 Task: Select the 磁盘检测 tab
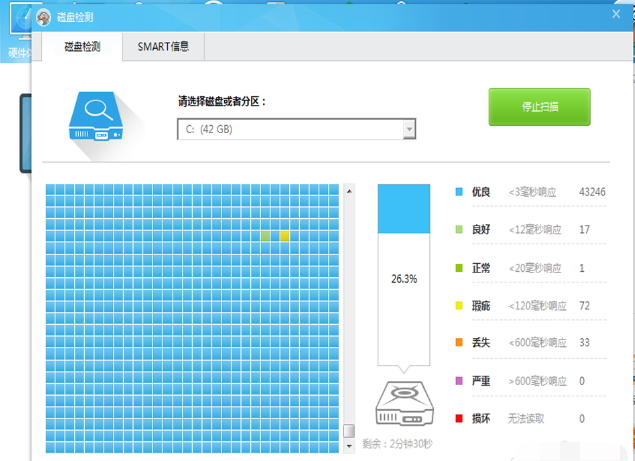pyautogui.click(x=83, y=46)
